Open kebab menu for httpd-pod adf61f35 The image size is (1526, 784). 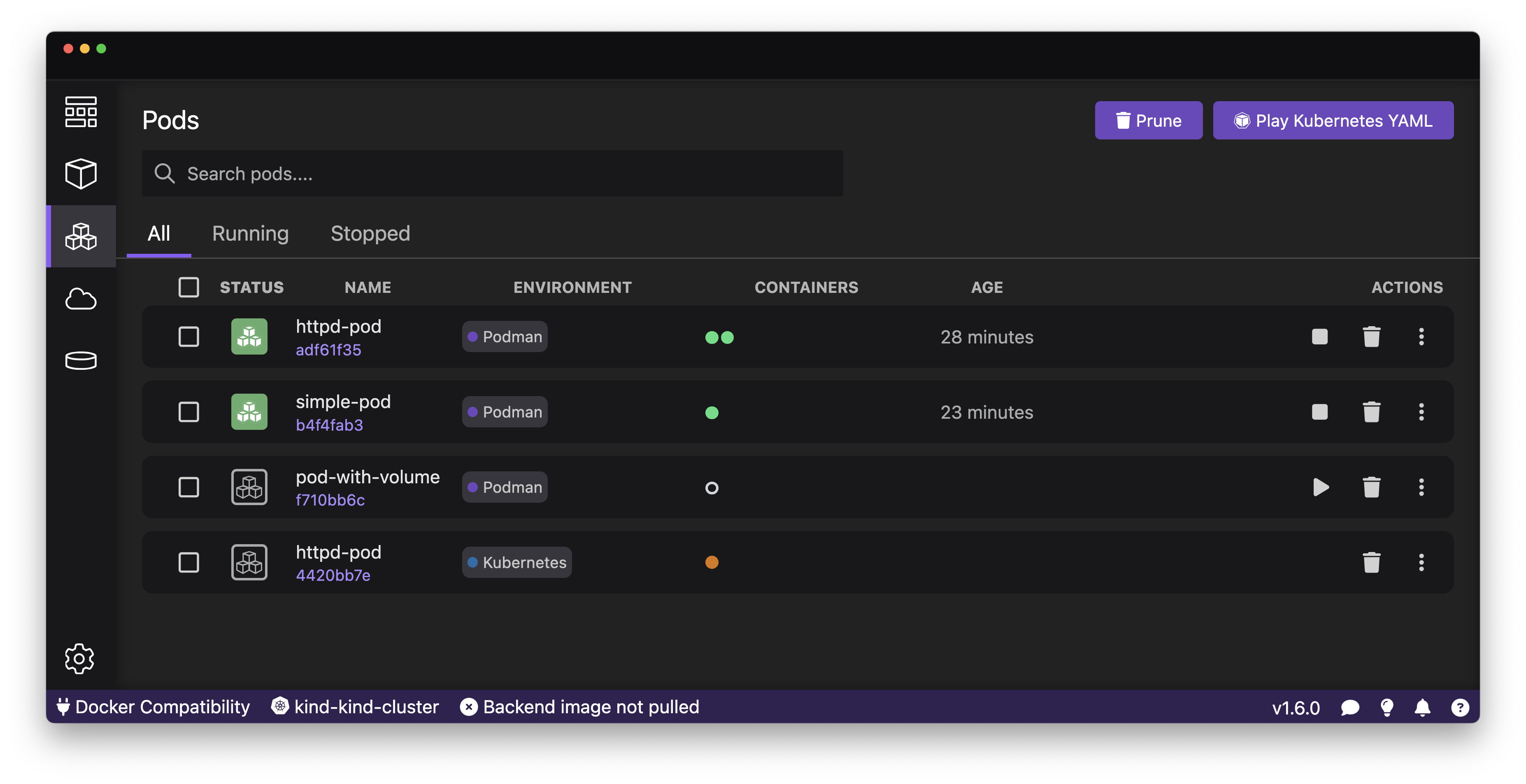click(1421, 337)
